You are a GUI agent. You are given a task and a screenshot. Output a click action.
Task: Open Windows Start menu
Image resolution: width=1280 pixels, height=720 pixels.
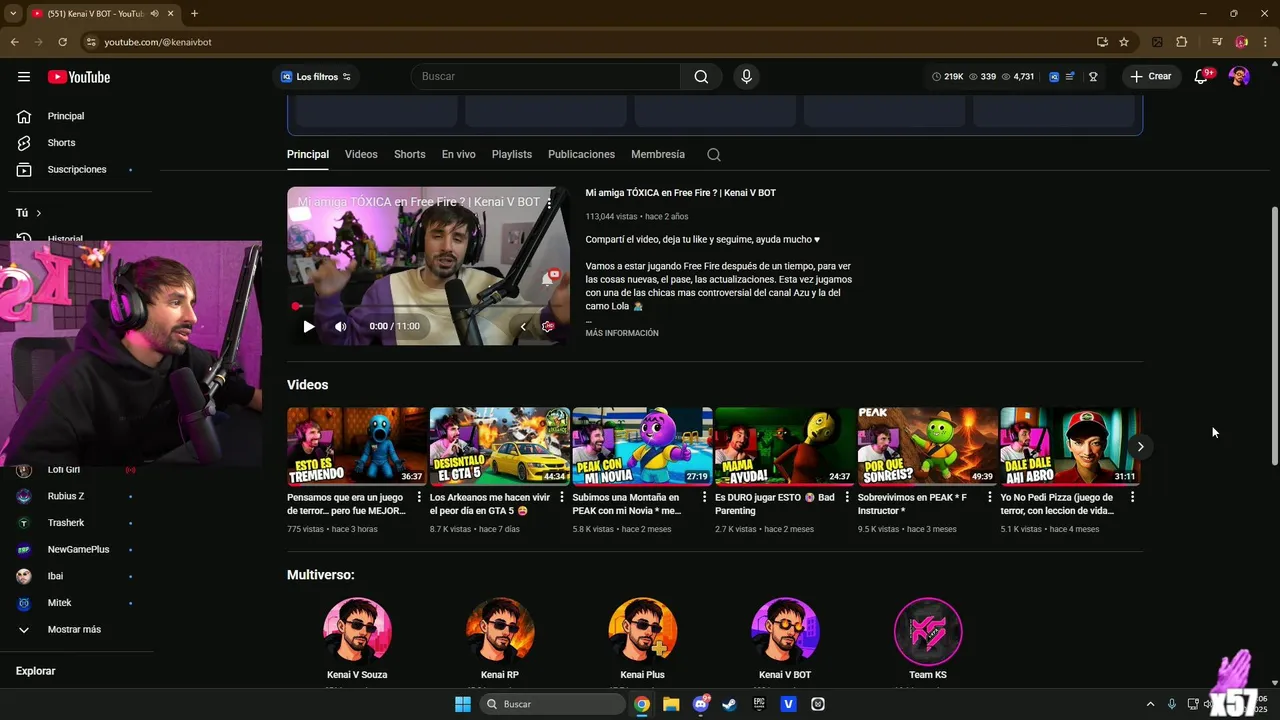tap(463, 704)
